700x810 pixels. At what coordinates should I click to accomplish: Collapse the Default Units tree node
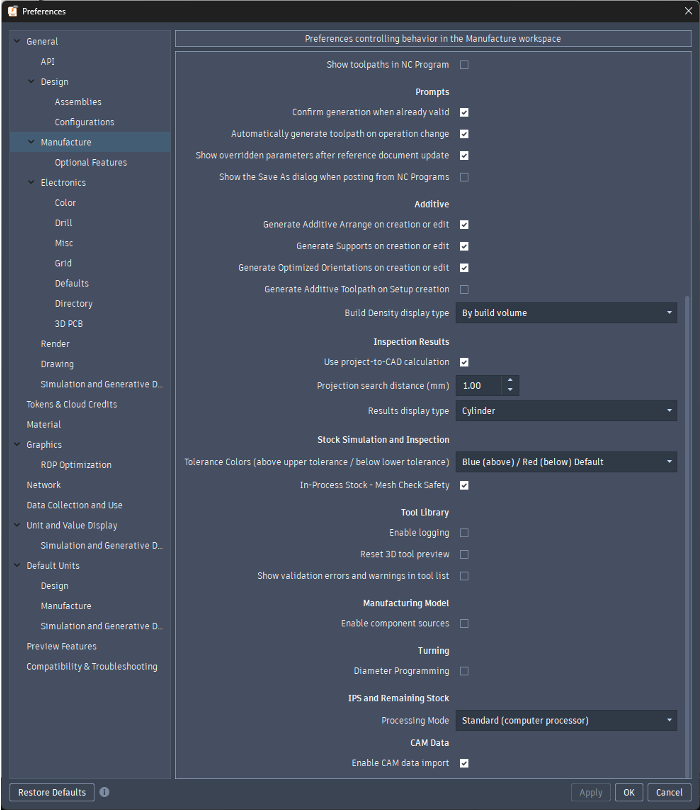(17, 566)
